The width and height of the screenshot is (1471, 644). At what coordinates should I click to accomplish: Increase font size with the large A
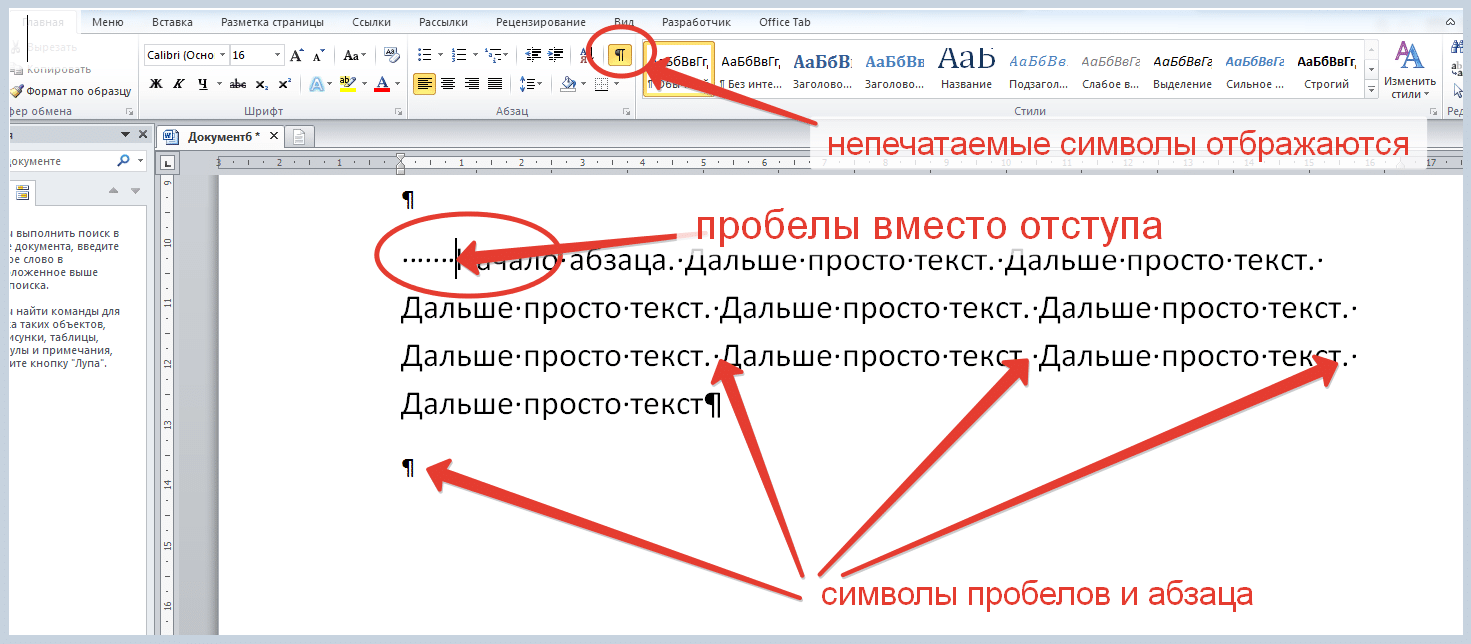point(296,55)
